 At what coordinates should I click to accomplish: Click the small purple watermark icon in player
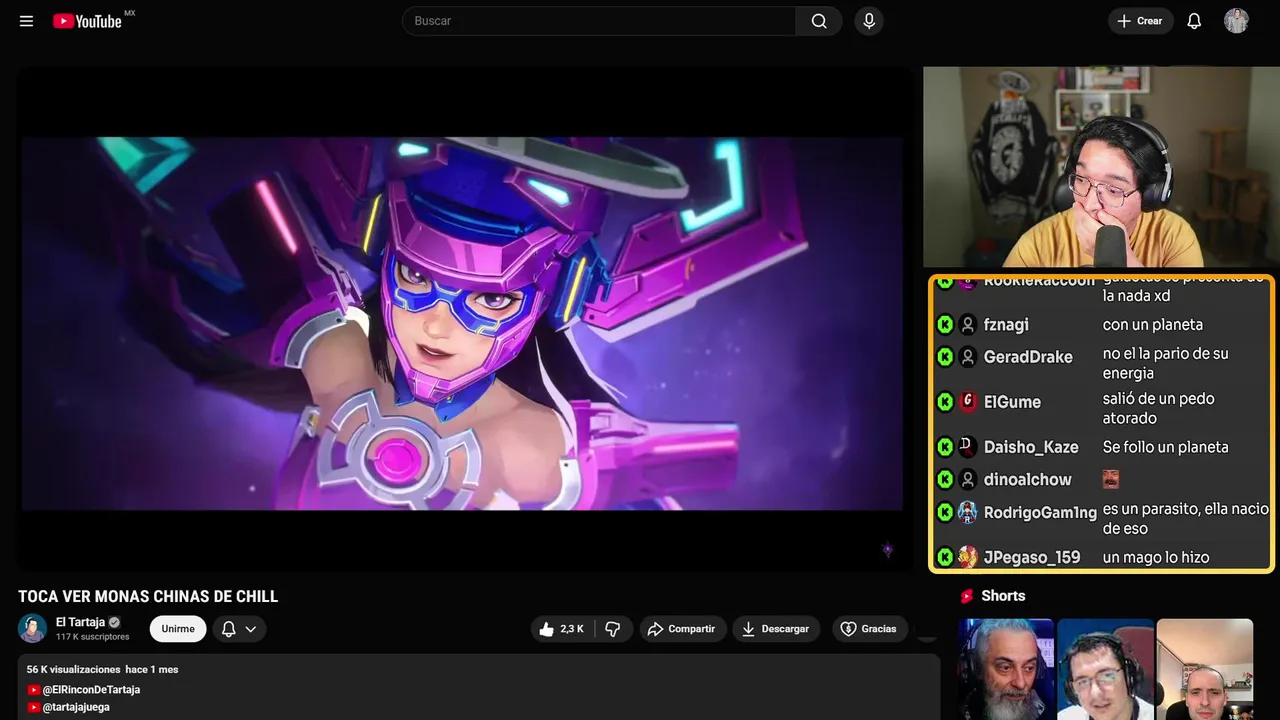887,549
